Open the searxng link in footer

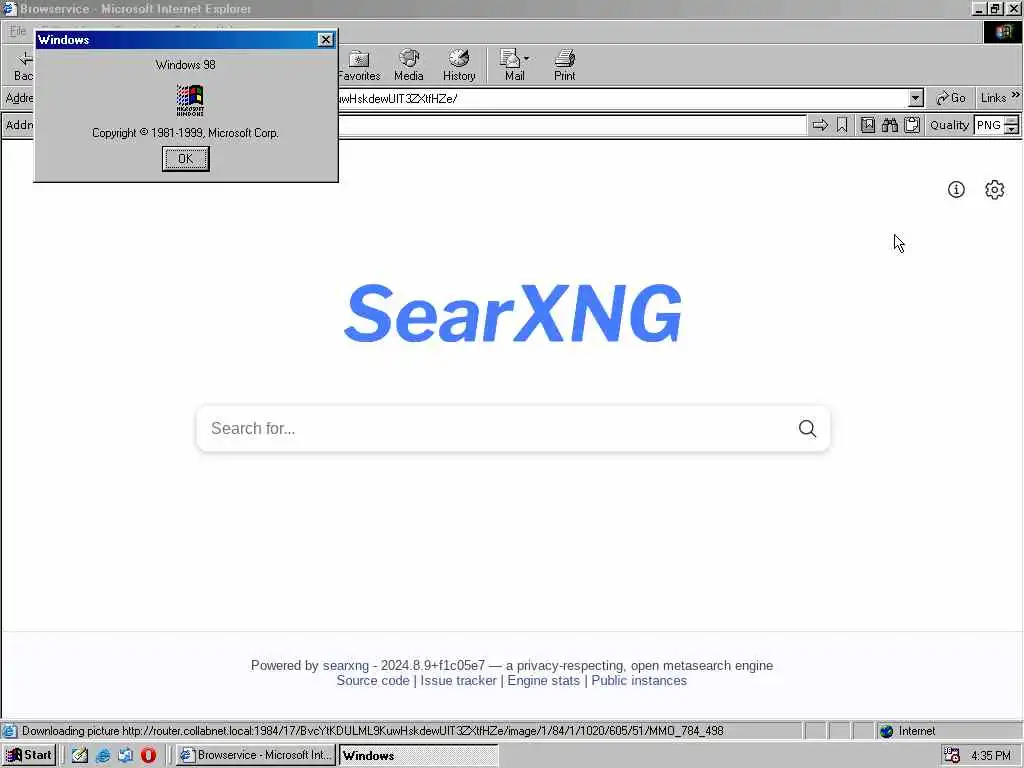[345, 665]
